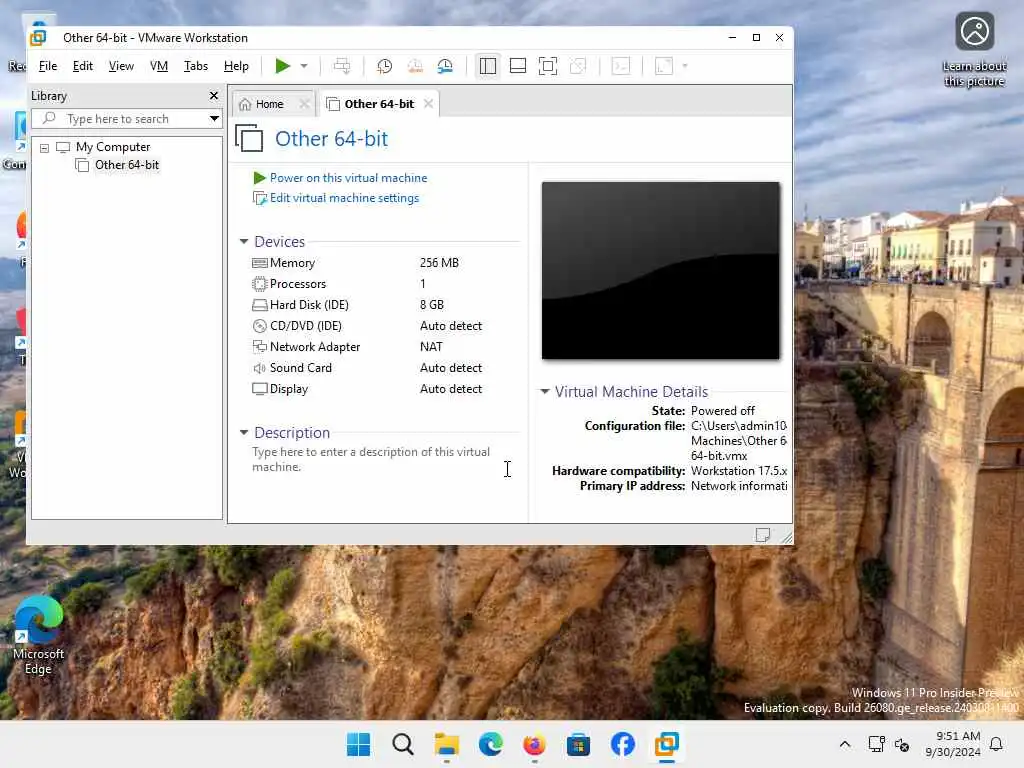Open File Explorer from the taskbar
1024x768 pixels.
[x=447, y=744]
